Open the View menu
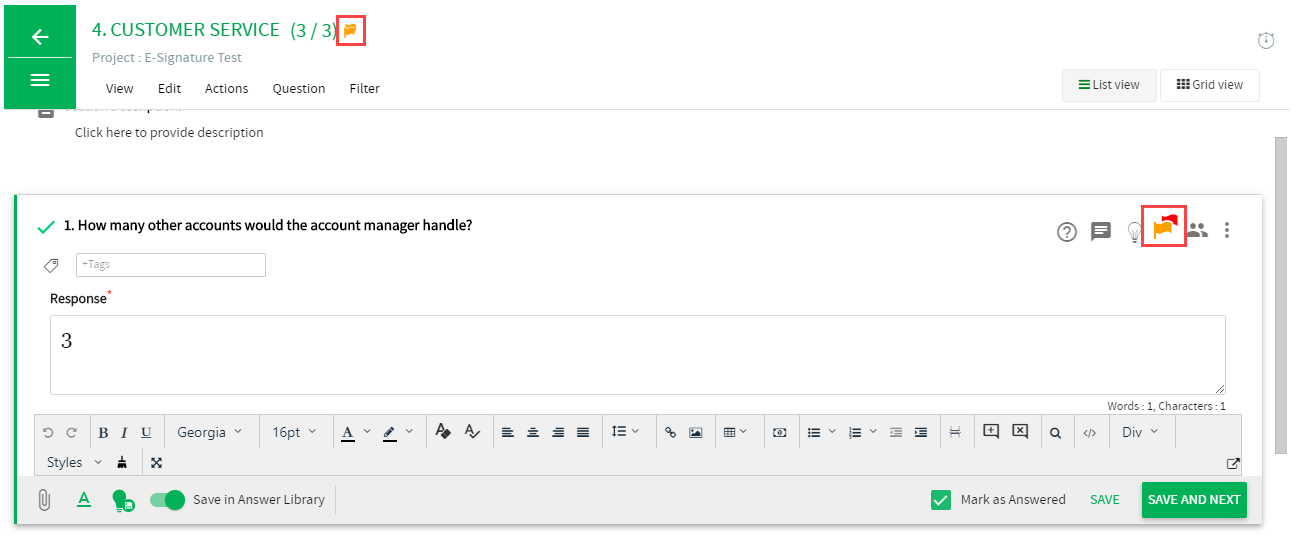The image size is (1291, 542). click(120, 88)
